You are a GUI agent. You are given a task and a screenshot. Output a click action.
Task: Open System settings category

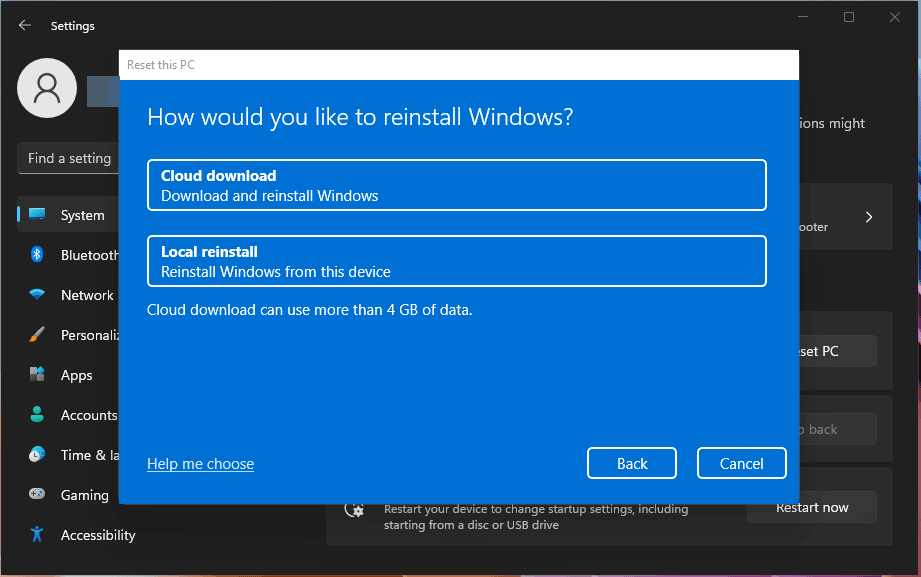point(68,215)
